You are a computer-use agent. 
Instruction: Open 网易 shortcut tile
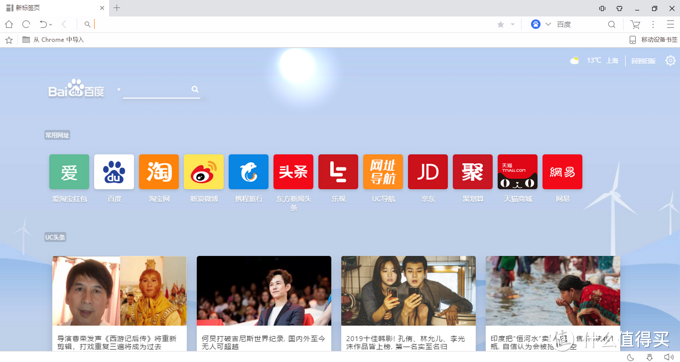562,172
